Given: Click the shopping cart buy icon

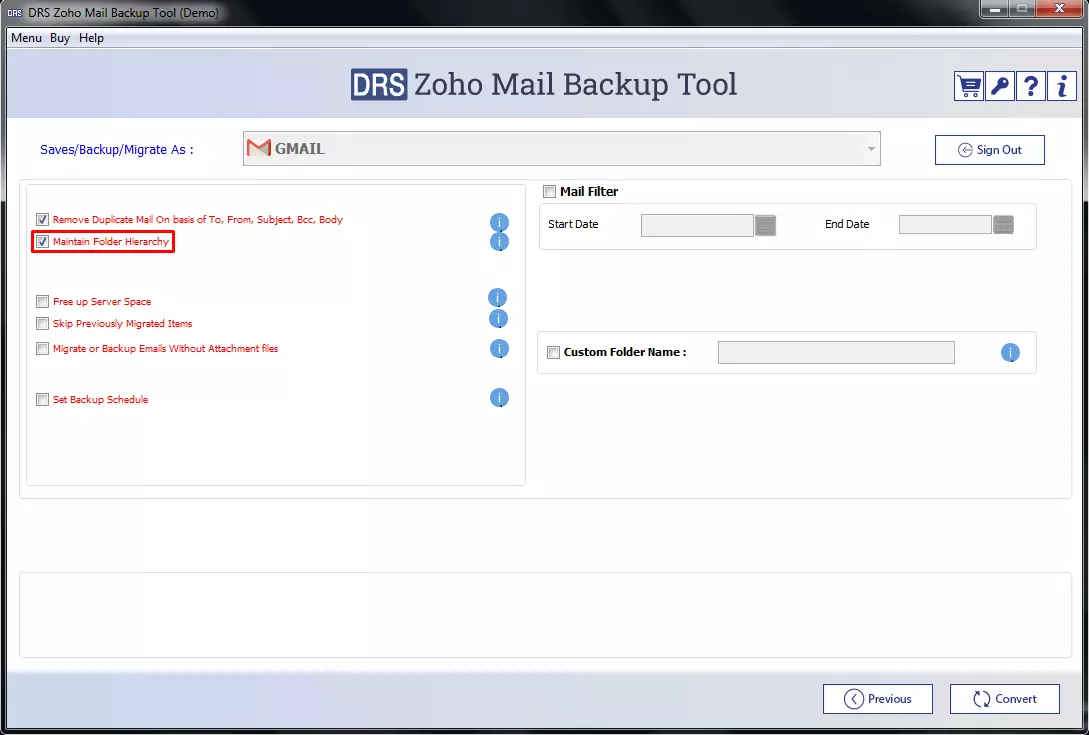Looking at the screenshot, I should pos(969,86).
